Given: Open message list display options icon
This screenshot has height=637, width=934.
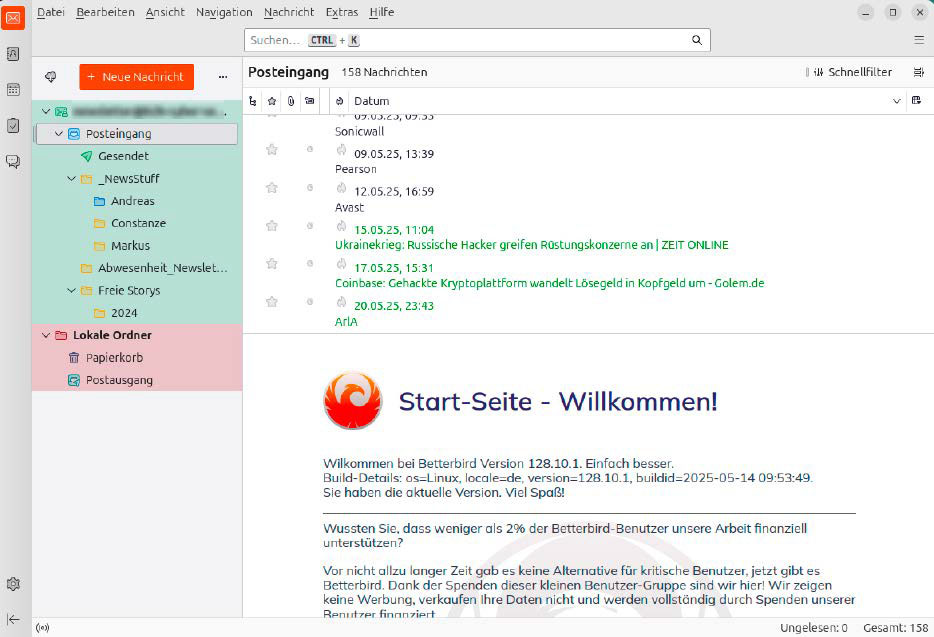Looking at the screenshot, I should click(x=919, y=72).
